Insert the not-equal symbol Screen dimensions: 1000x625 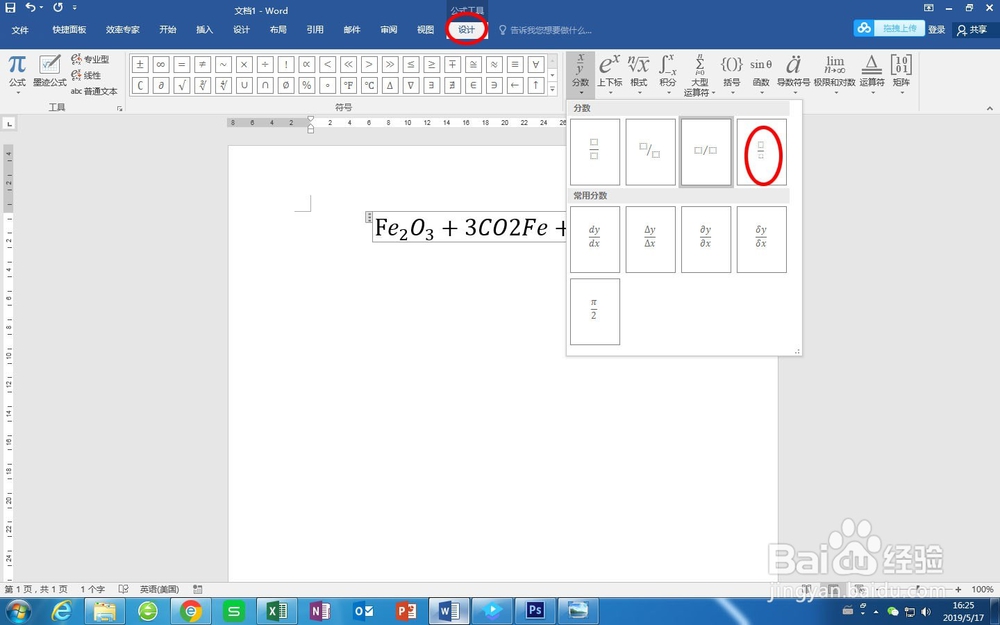[x=202, y=64]
